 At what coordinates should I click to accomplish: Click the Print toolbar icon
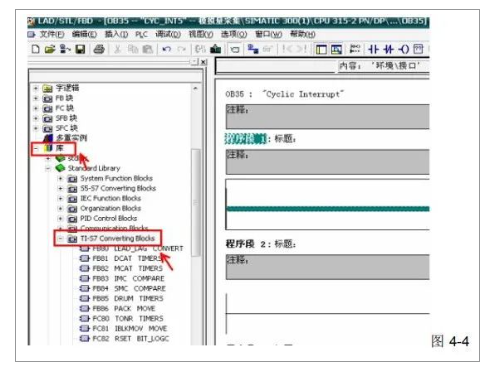[x=99, y=49]
